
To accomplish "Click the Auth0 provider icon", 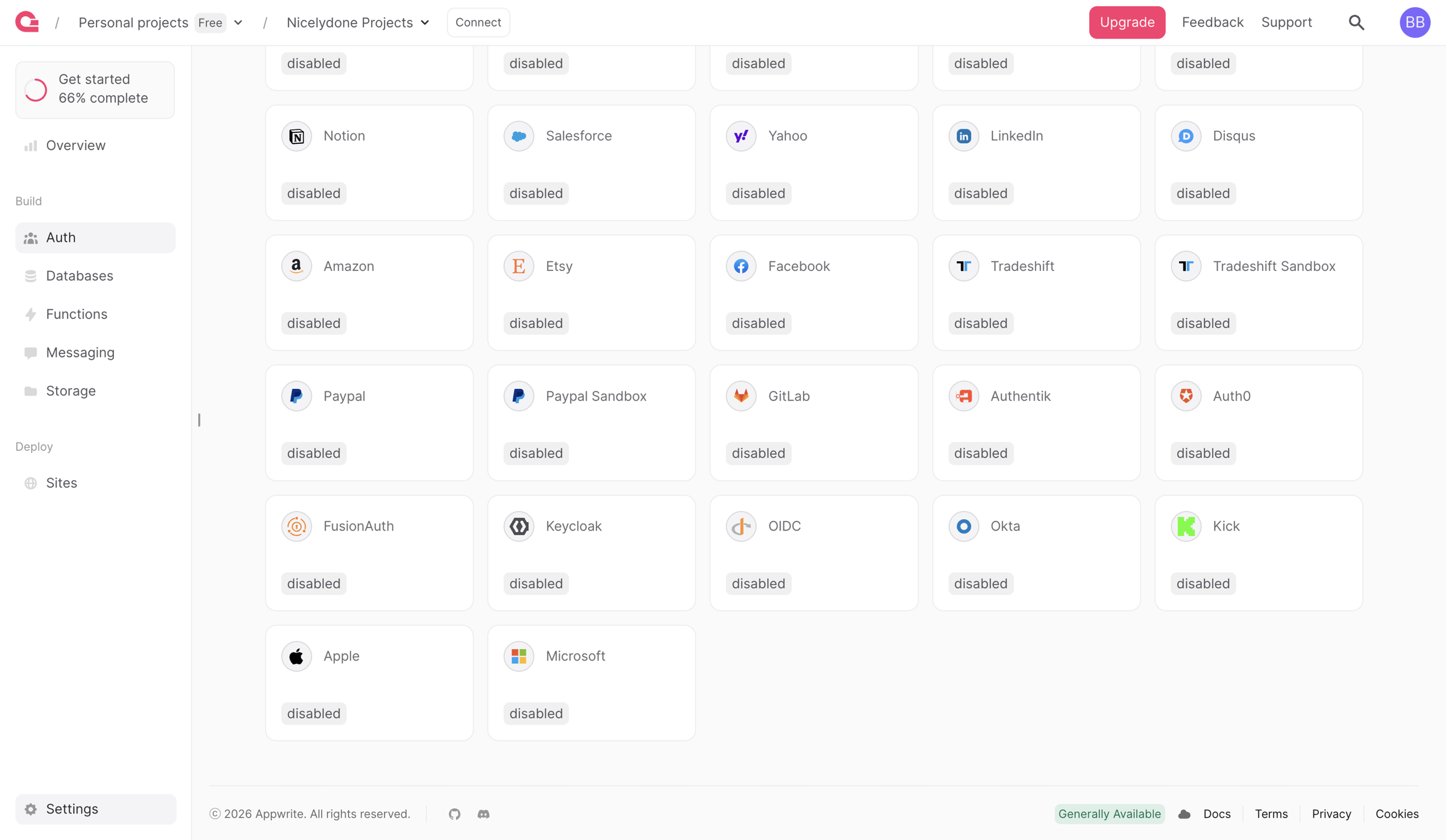I will pyautogui.click(x=1186, y=396).
